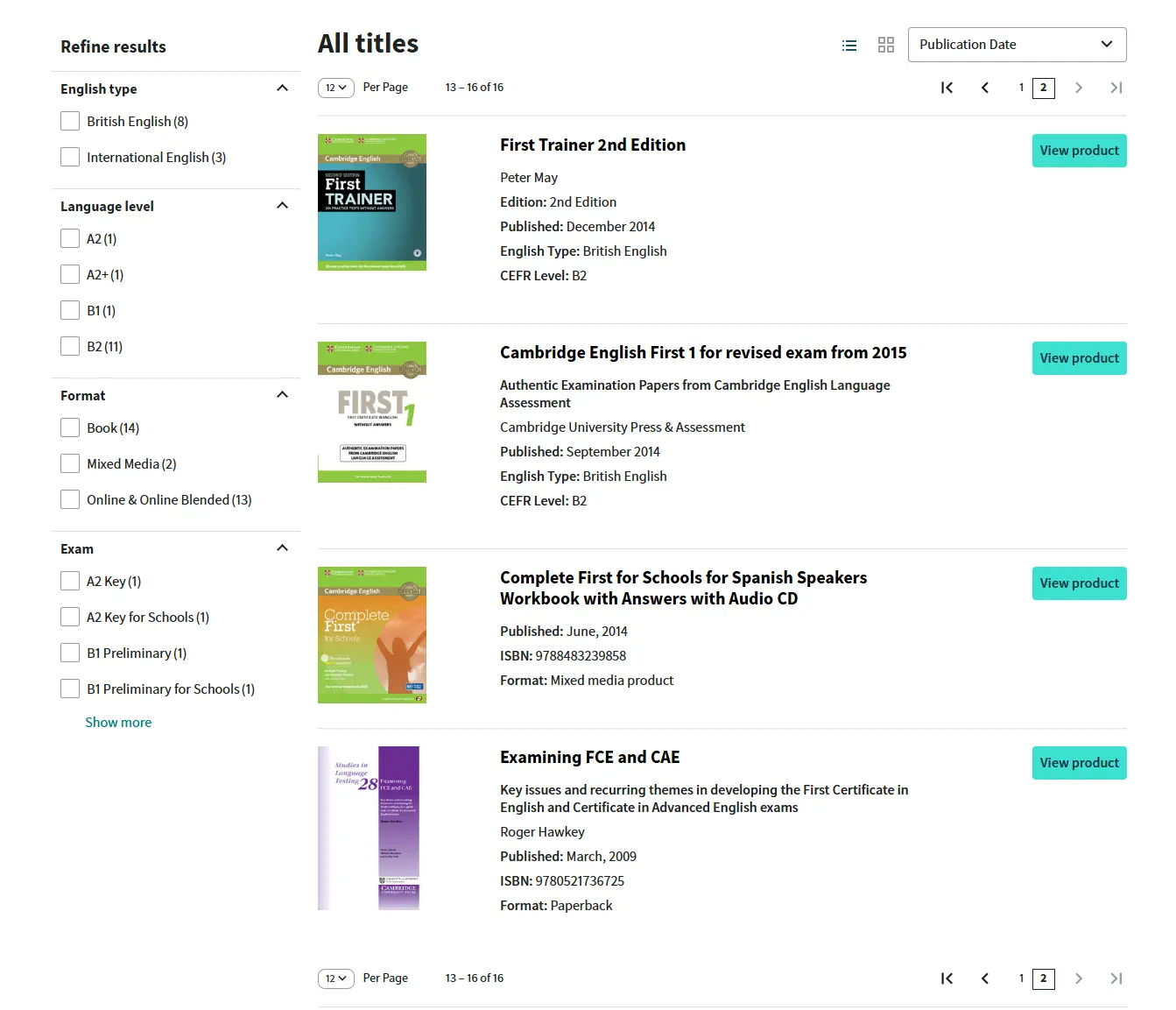Open the Publication Date sort dropdown

(x=1017, y=45)
